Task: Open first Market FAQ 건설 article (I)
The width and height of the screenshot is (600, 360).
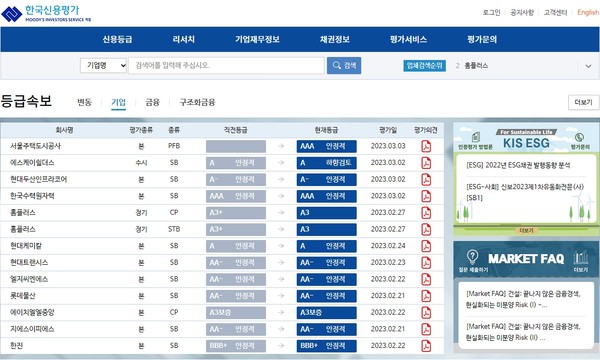Action: pos(523,299)
